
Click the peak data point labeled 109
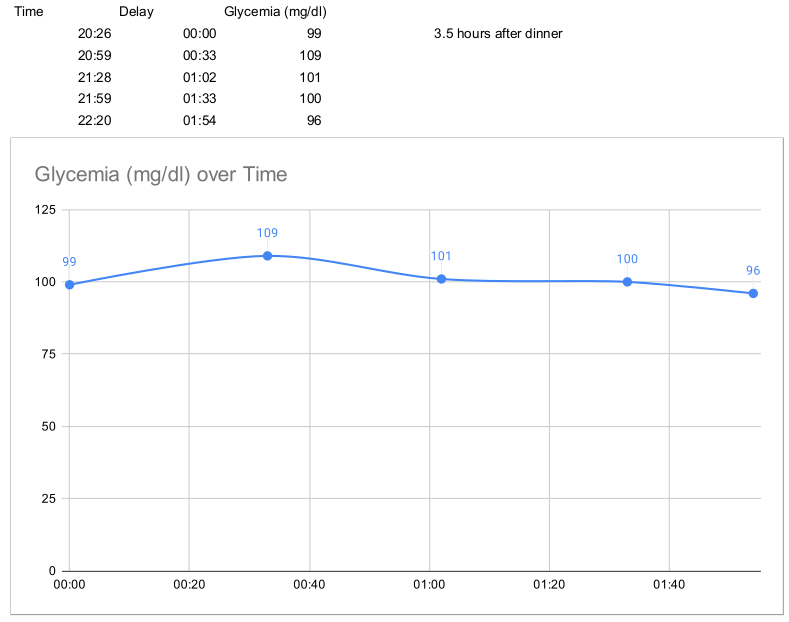click(268, 256)
